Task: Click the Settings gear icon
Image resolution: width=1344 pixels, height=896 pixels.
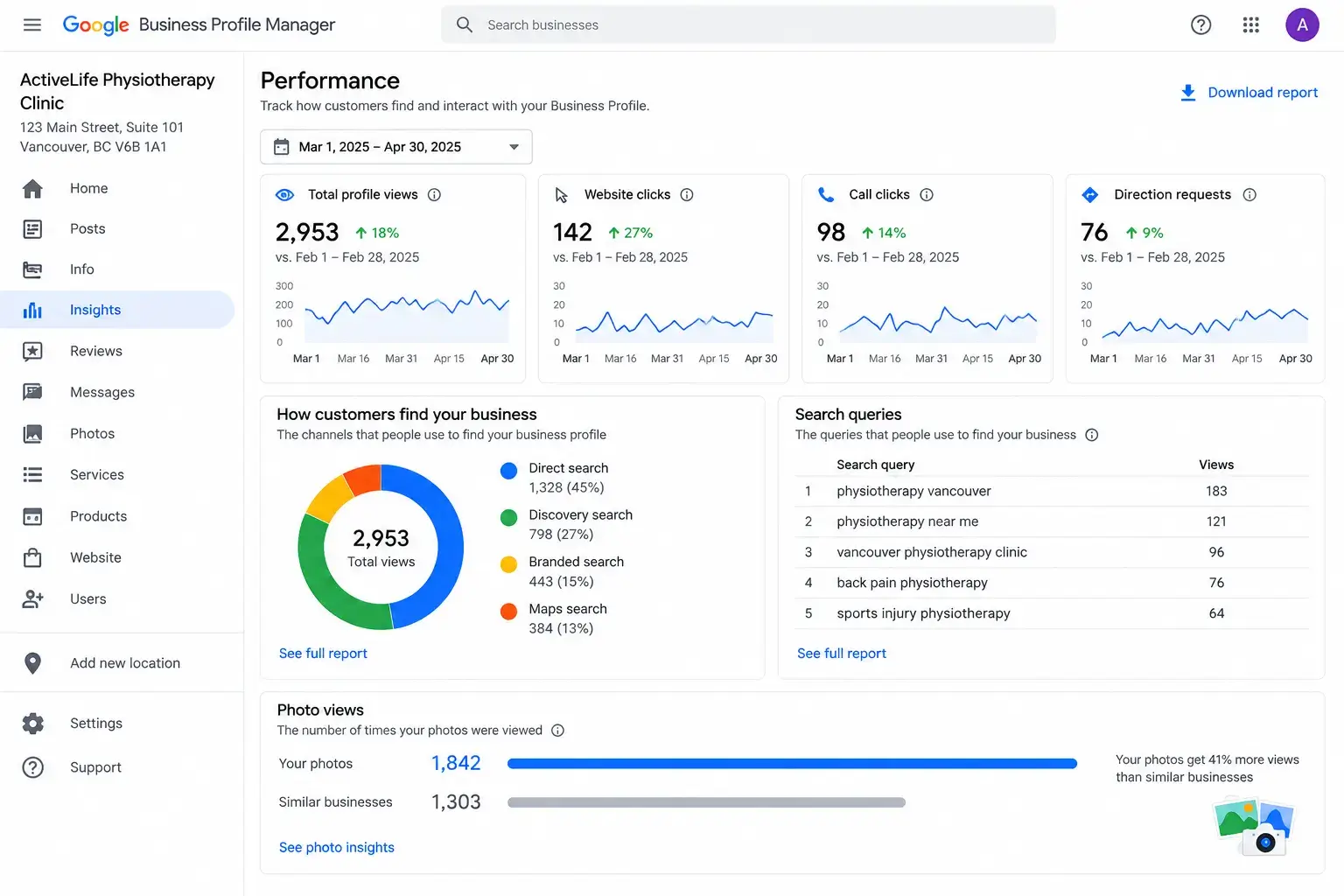Action: tap(32, 724)
